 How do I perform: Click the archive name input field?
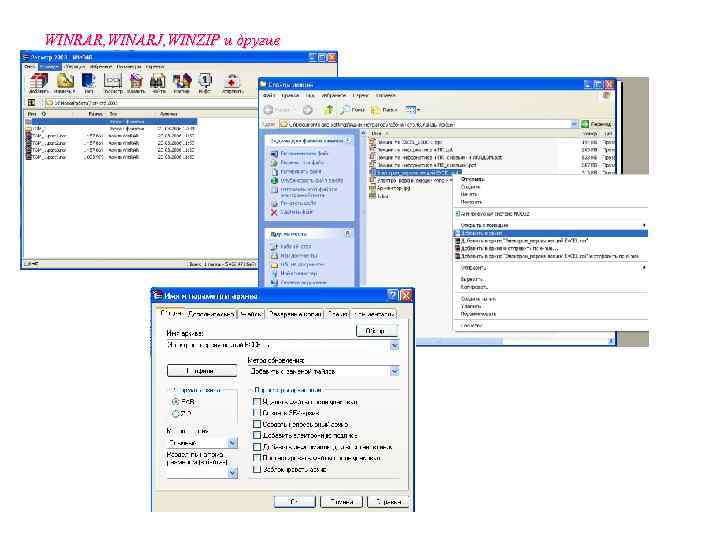pos(278,346)
